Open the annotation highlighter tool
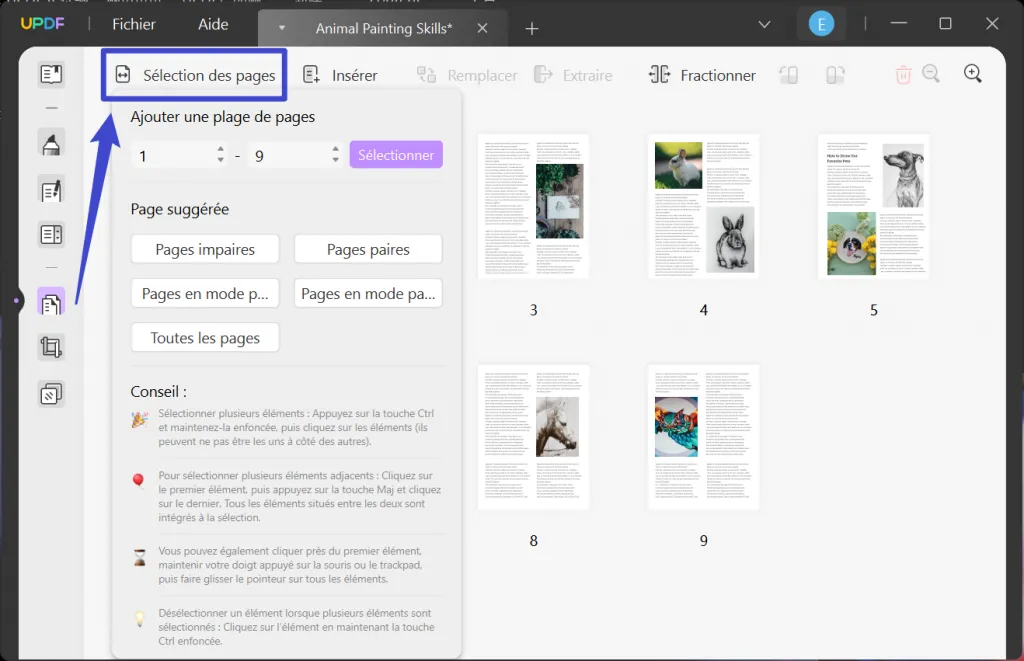This screenshot has width=1024, height=661. pos(51,143)
